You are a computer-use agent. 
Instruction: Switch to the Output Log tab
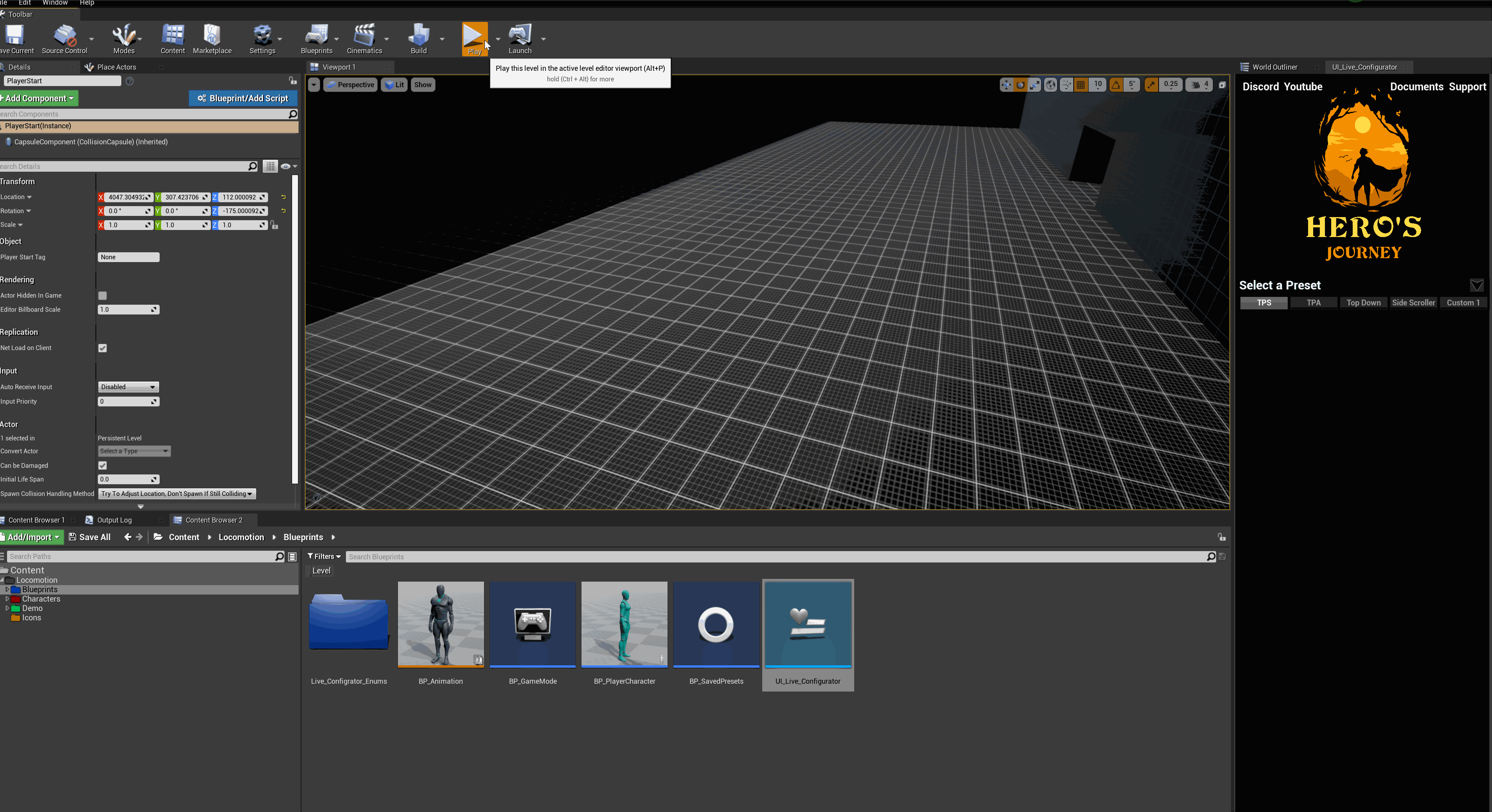pos(114,520)
